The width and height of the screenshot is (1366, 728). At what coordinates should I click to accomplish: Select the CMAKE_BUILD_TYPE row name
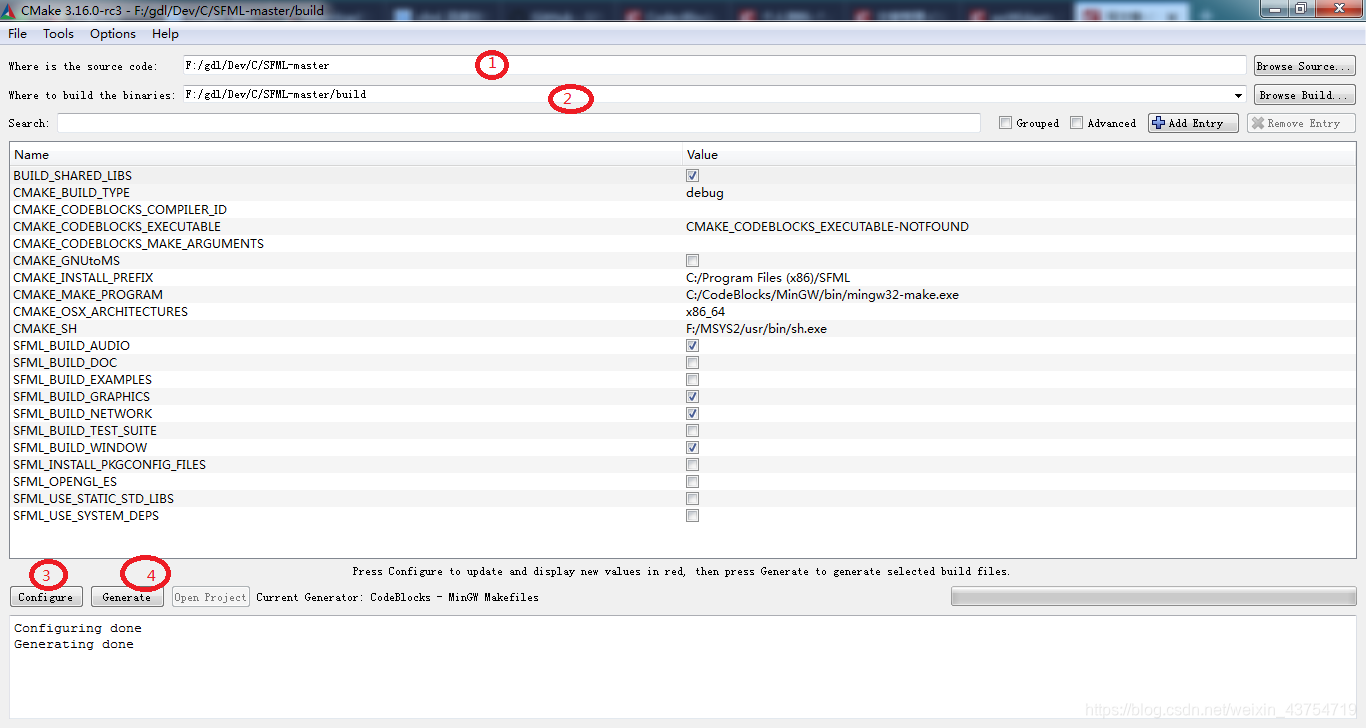point(71,193)
